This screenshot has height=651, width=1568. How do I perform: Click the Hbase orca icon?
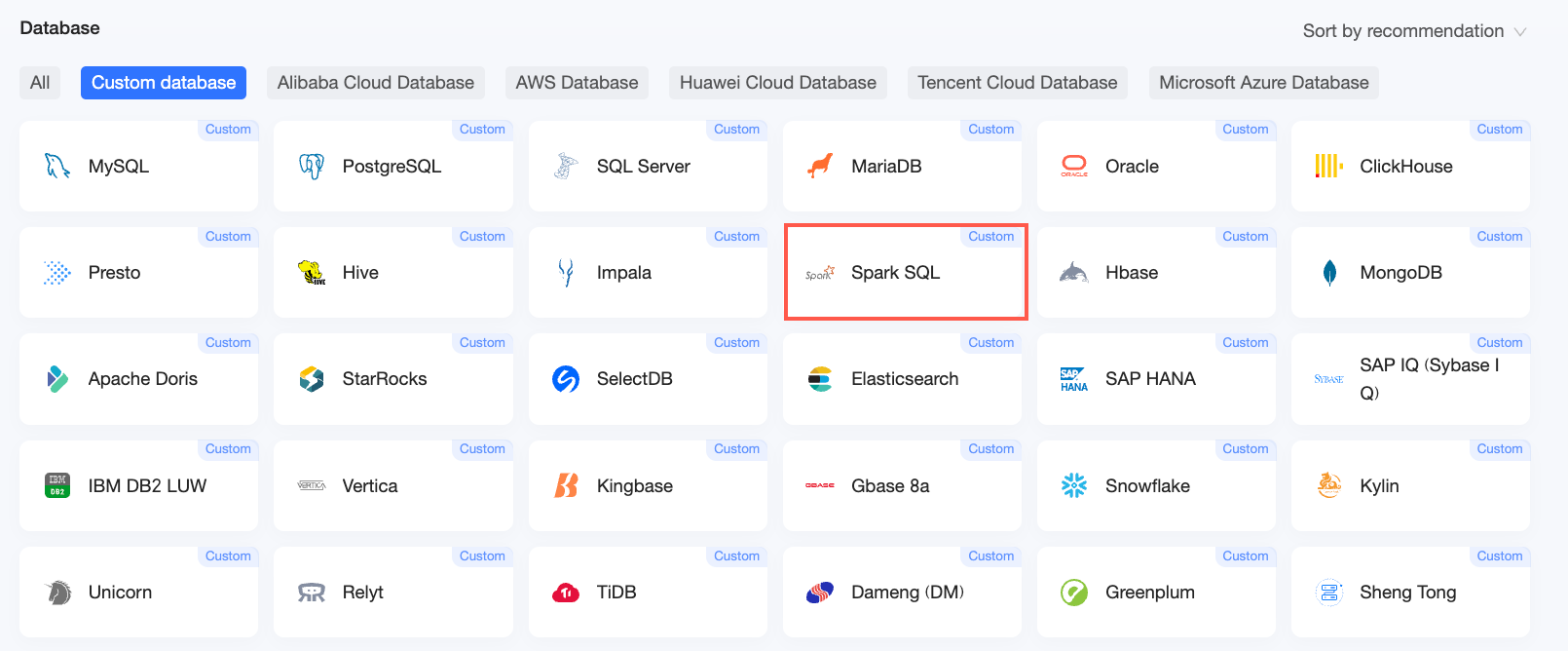(1074, 273)
